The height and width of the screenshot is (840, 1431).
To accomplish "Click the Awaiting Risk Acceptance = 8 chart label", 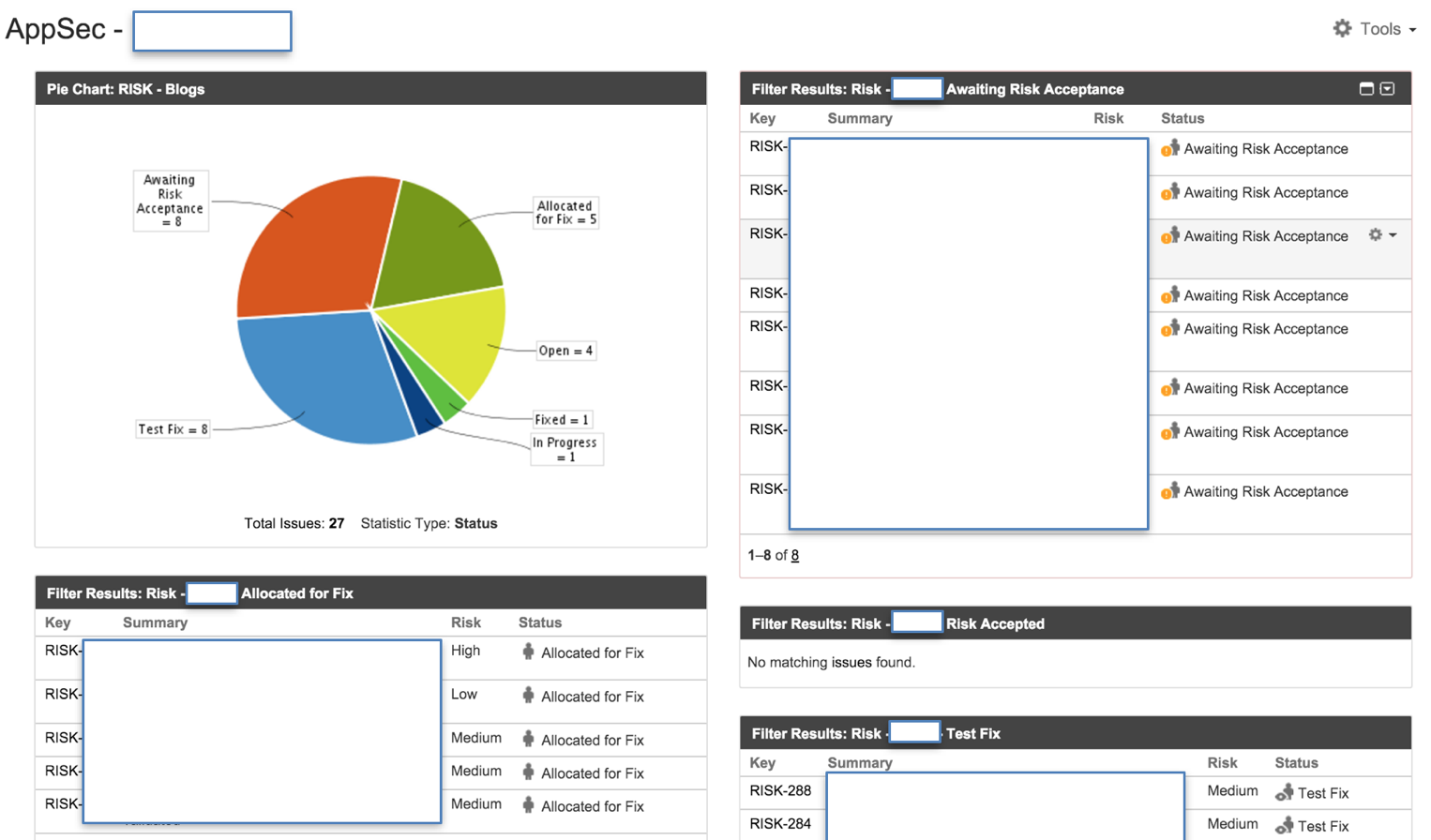I will click(x=171, y=200).
